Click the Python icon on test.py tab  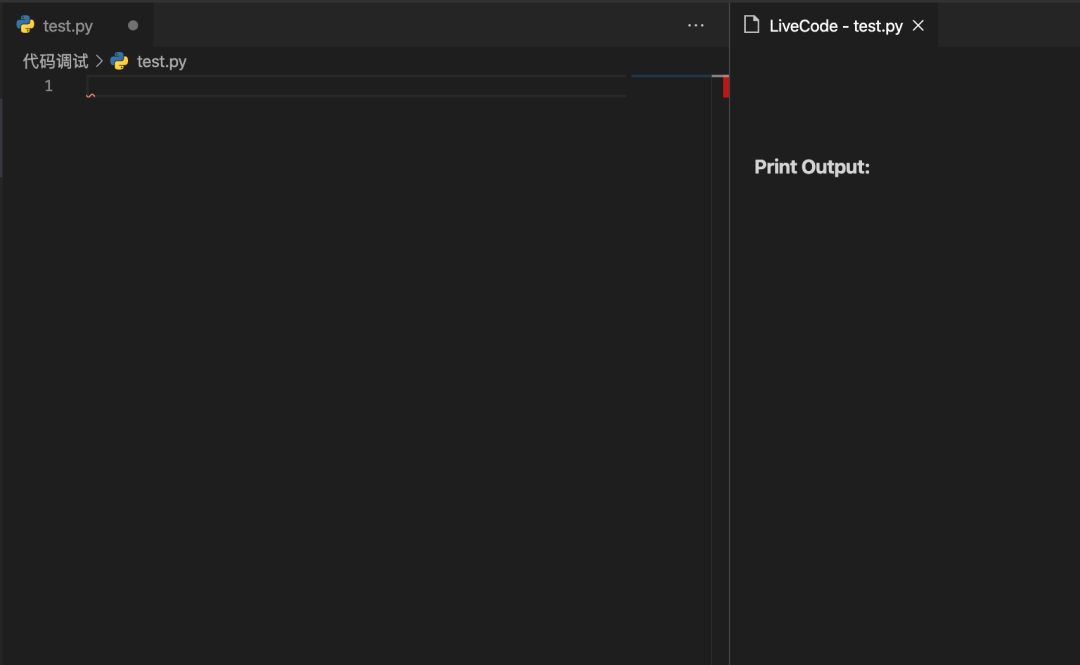[26, 25]
